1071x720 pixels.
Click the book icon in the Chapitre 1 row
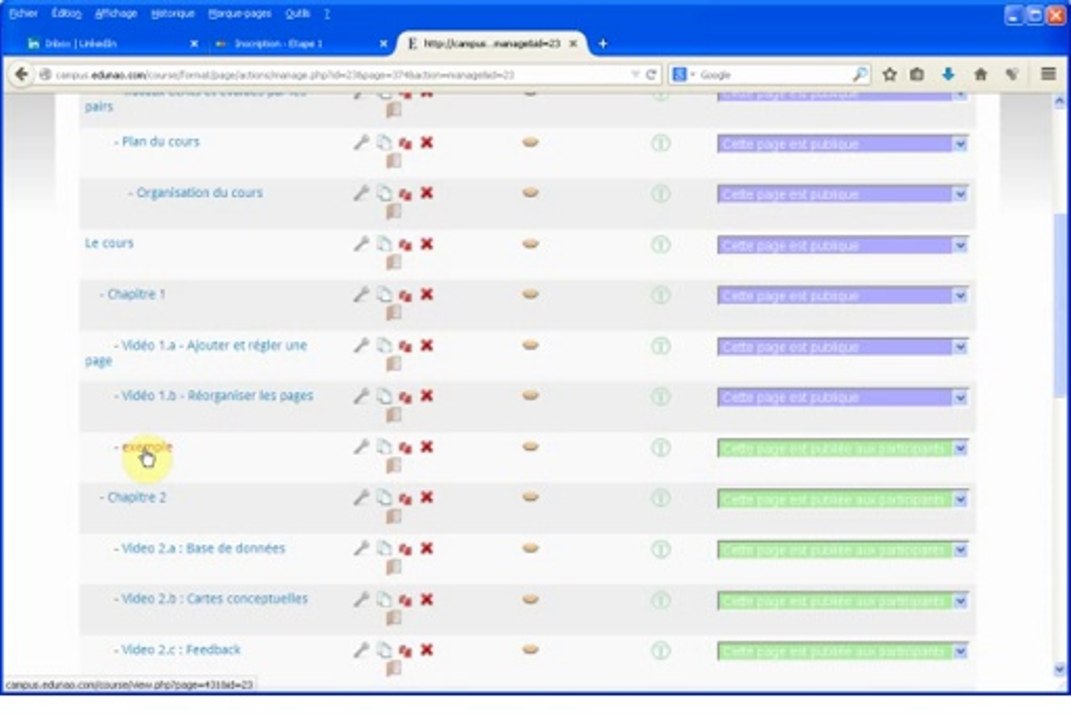(x=393, y=313)
